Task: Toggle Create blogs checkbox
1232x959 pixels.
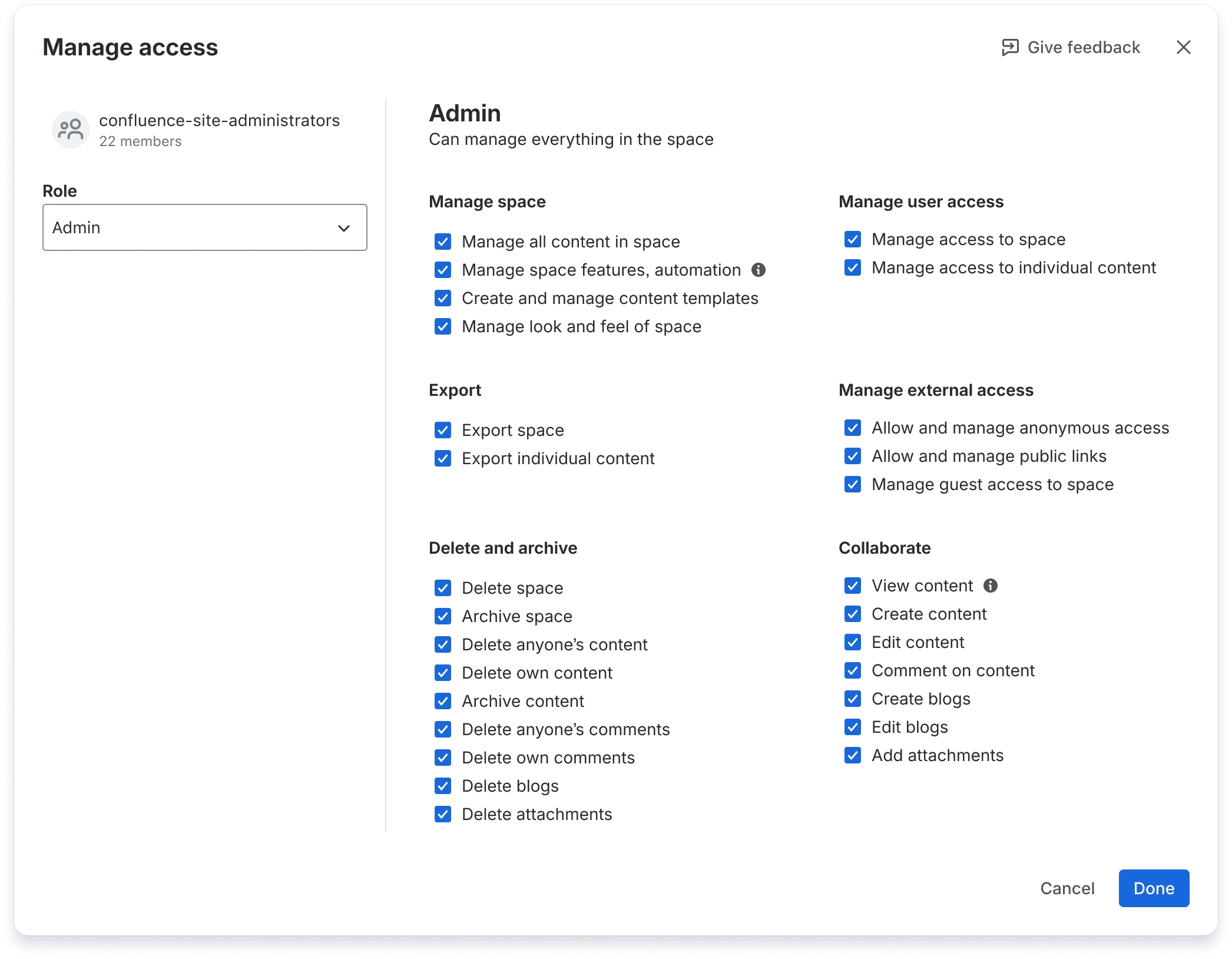Action: click(x=853, y=699)
